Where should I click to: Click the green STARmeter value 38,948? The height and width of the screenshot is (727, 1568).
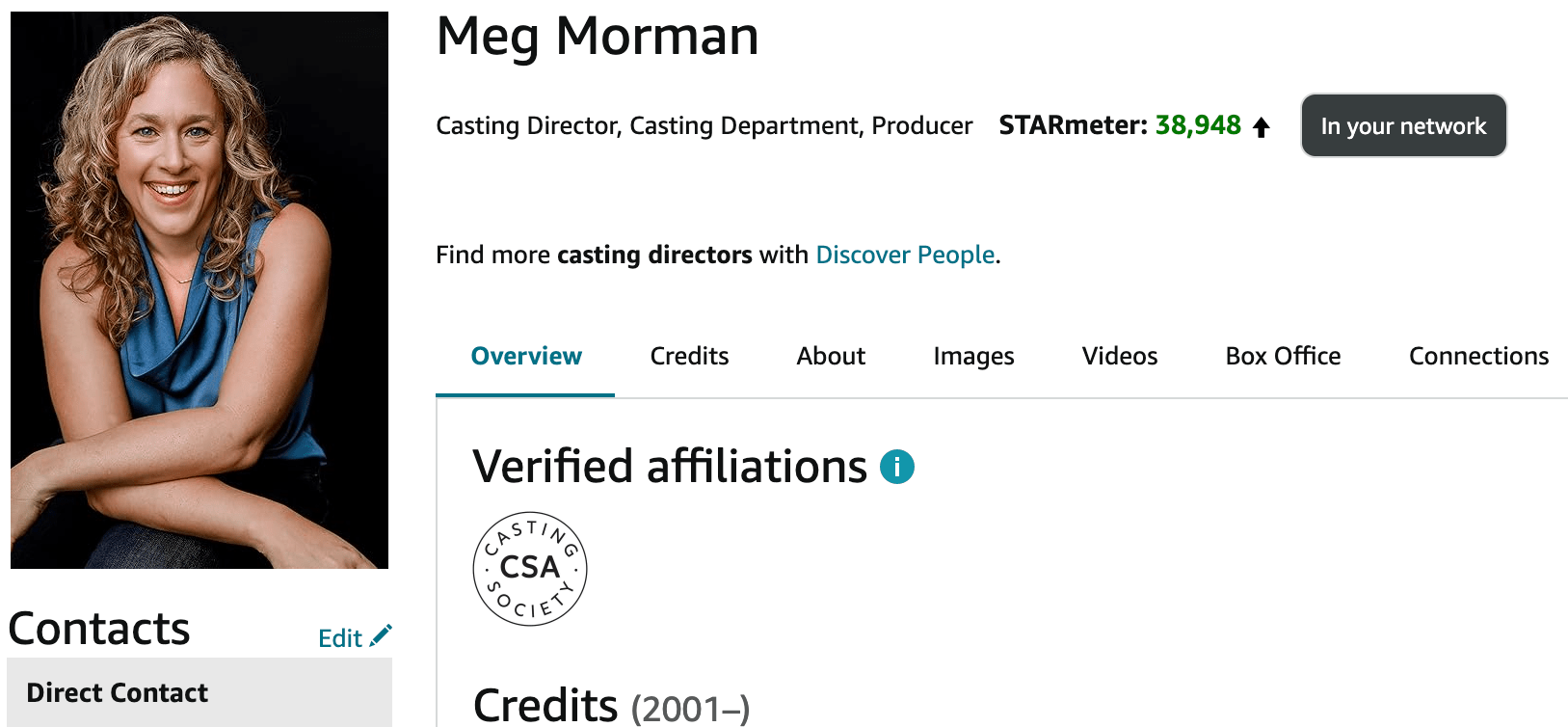(1199, 124)
